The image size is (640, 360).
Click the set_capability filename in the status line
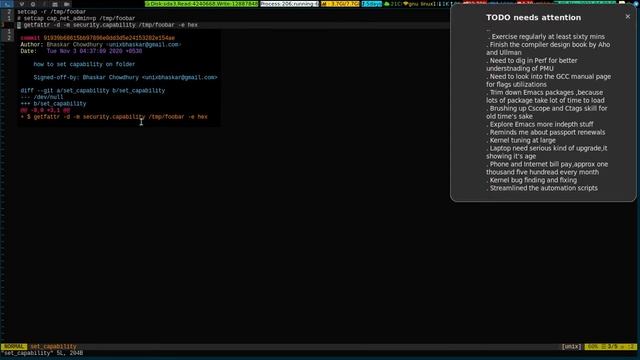(x=53, y=347)
